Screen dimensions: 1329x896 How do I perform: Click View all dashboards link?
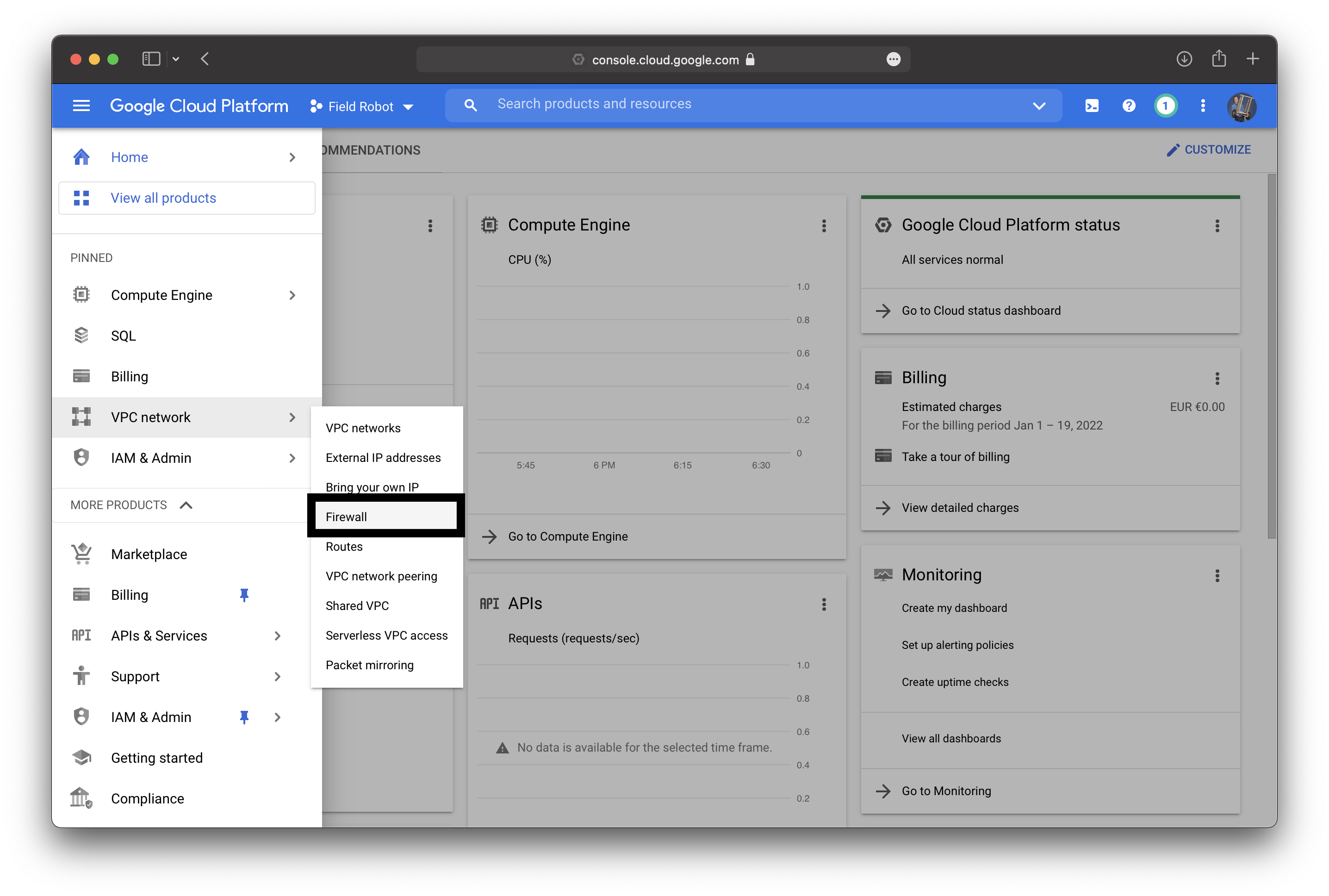(951, 738)
